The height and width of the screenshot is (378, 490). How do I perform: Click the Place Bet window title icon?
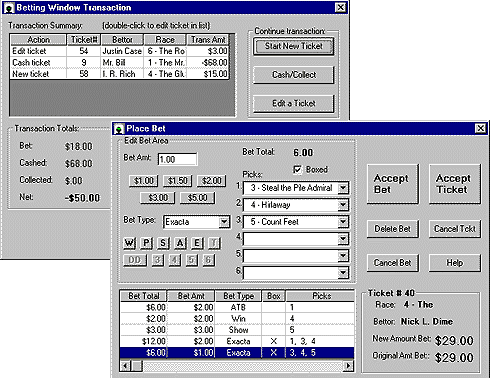pos(119,129)
